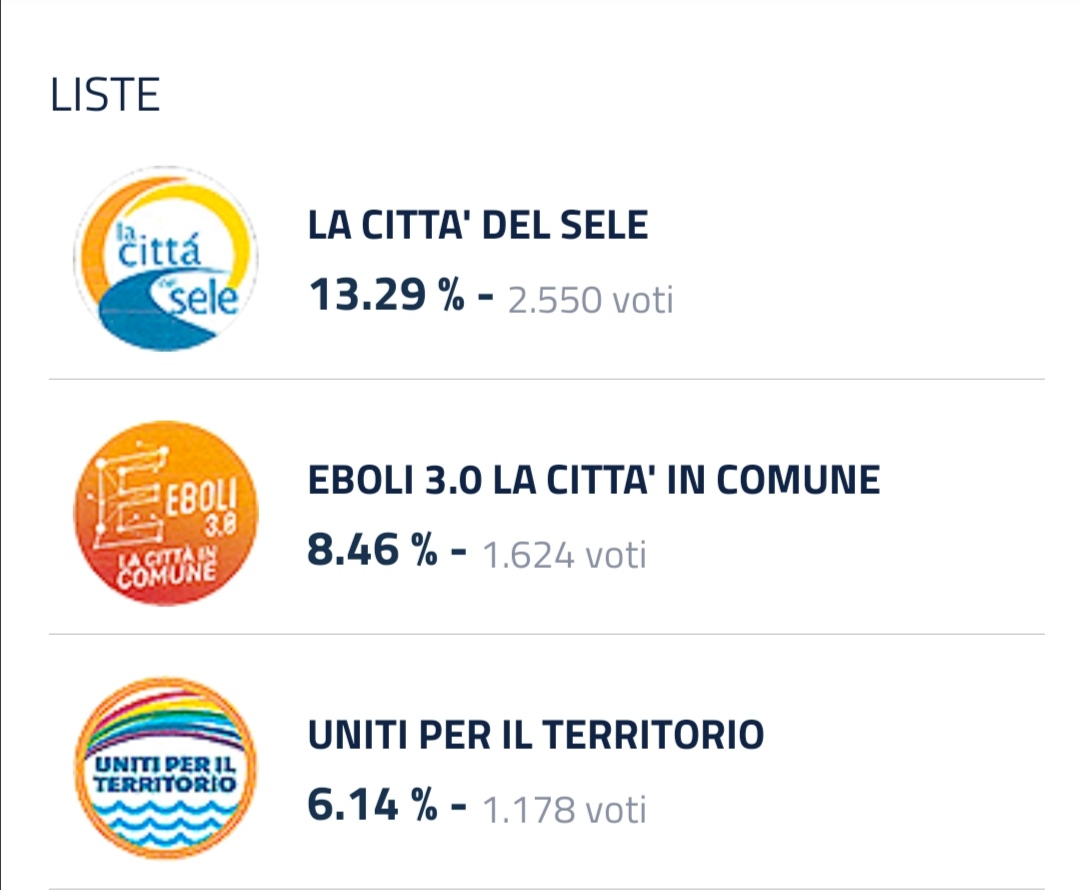
Task: Click the LISTE section heading
Action: pos(105,94)
